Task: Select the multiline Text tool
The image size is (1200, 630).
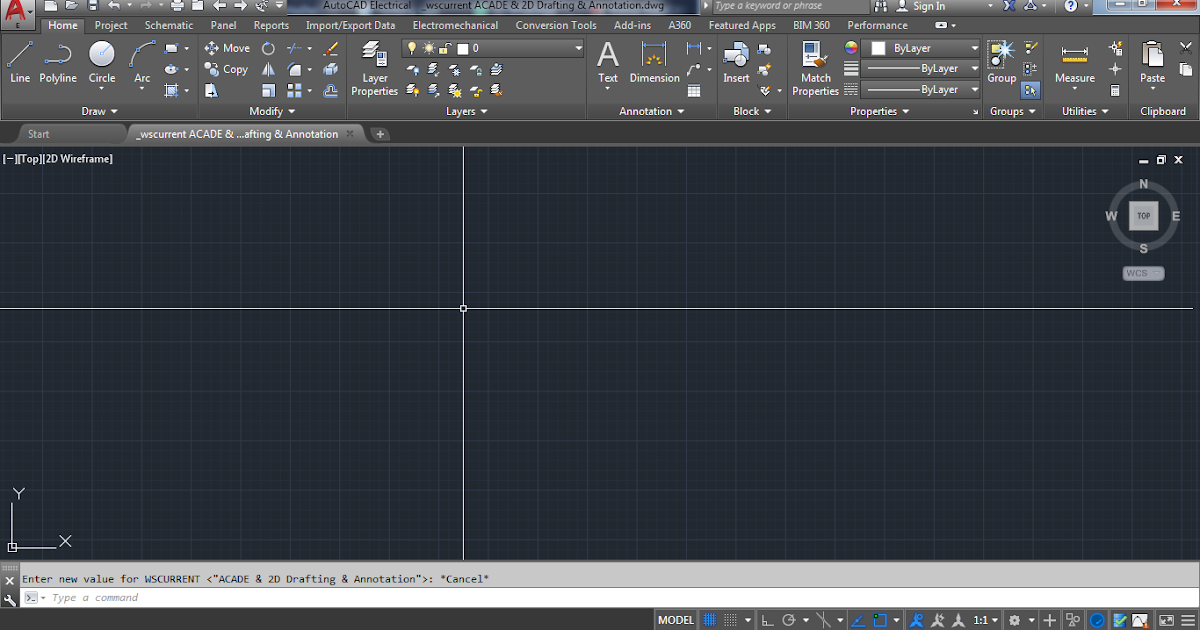Action: coord(607,60)
